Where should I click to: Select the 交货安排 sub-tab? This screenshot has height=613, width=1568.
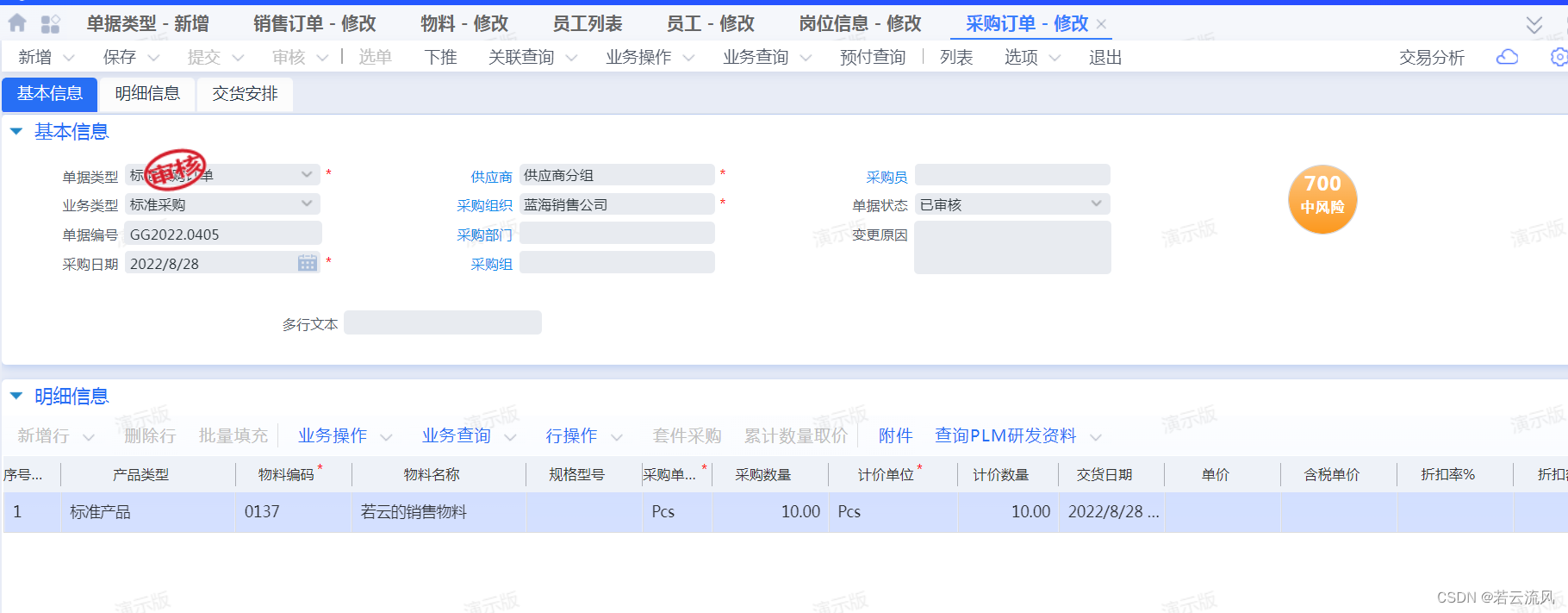tap(246, 94)
